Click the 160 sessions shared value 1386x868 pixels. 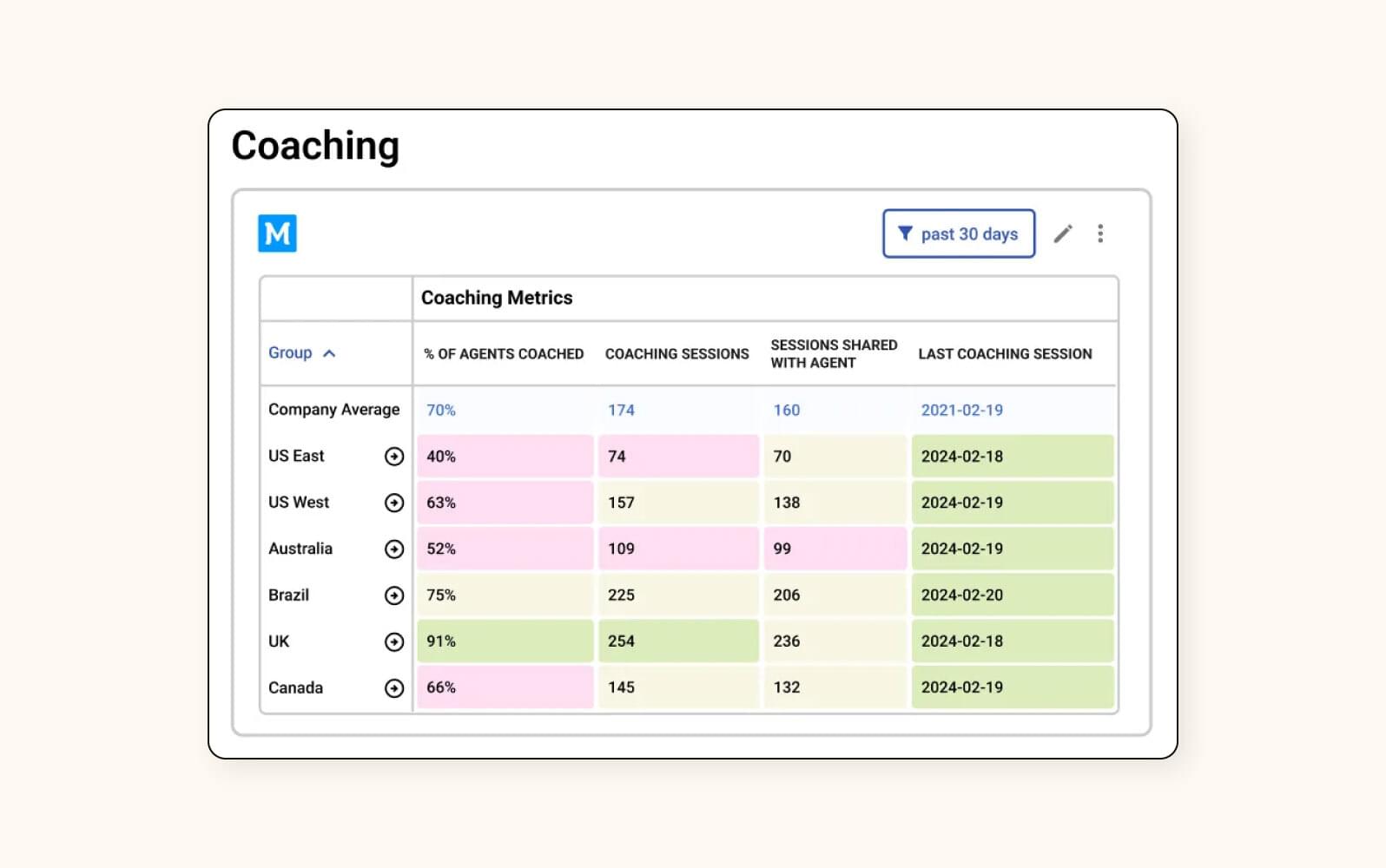[785, 410]
